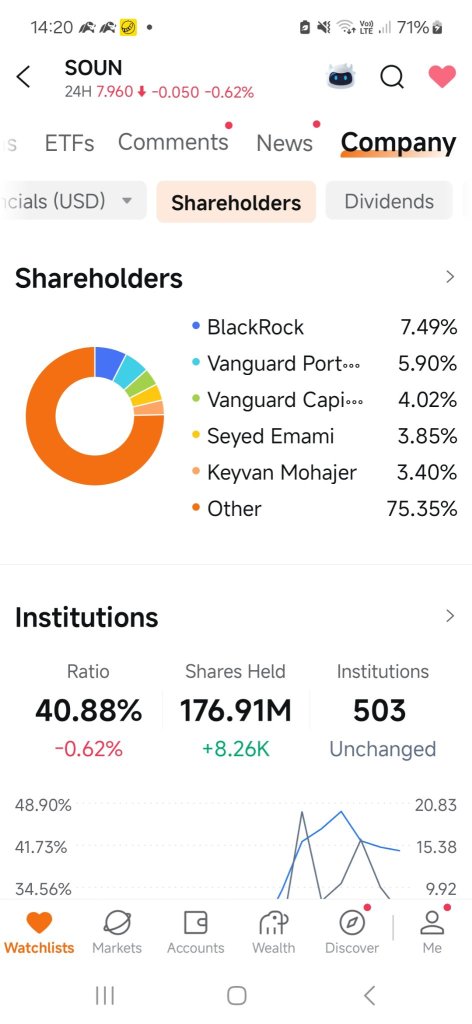This screenshot has height=1024, width=472.
Task: Open the Me profile icon
Action: click(x=432, y=923)
